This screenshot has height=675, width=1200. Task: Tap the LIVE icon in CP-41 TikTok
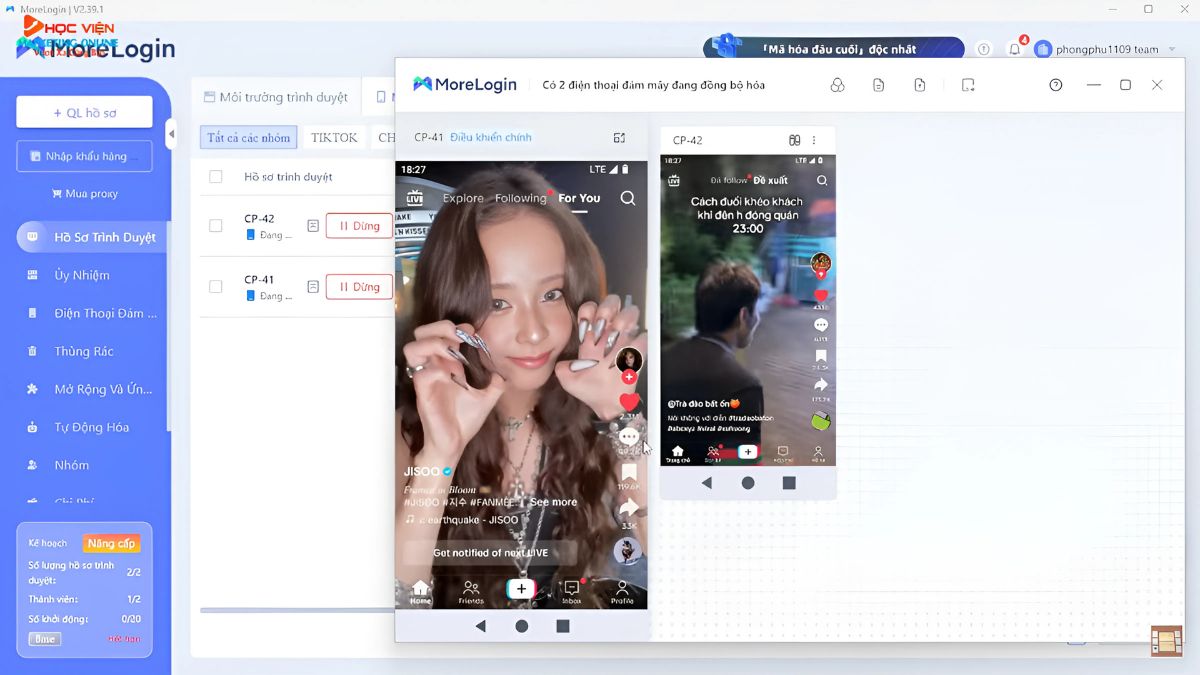coord(414,198)
